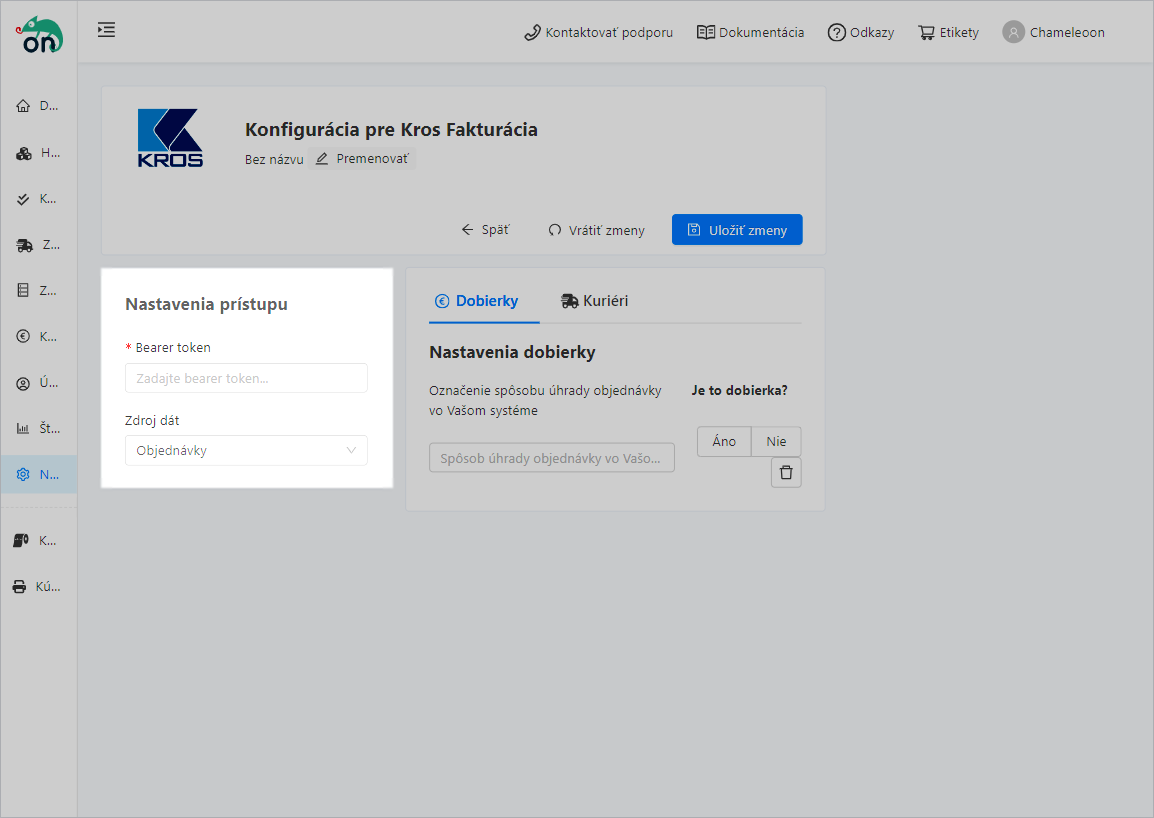
Task: Open the bar chart statistics sidebar item
Action: point(24,429)
